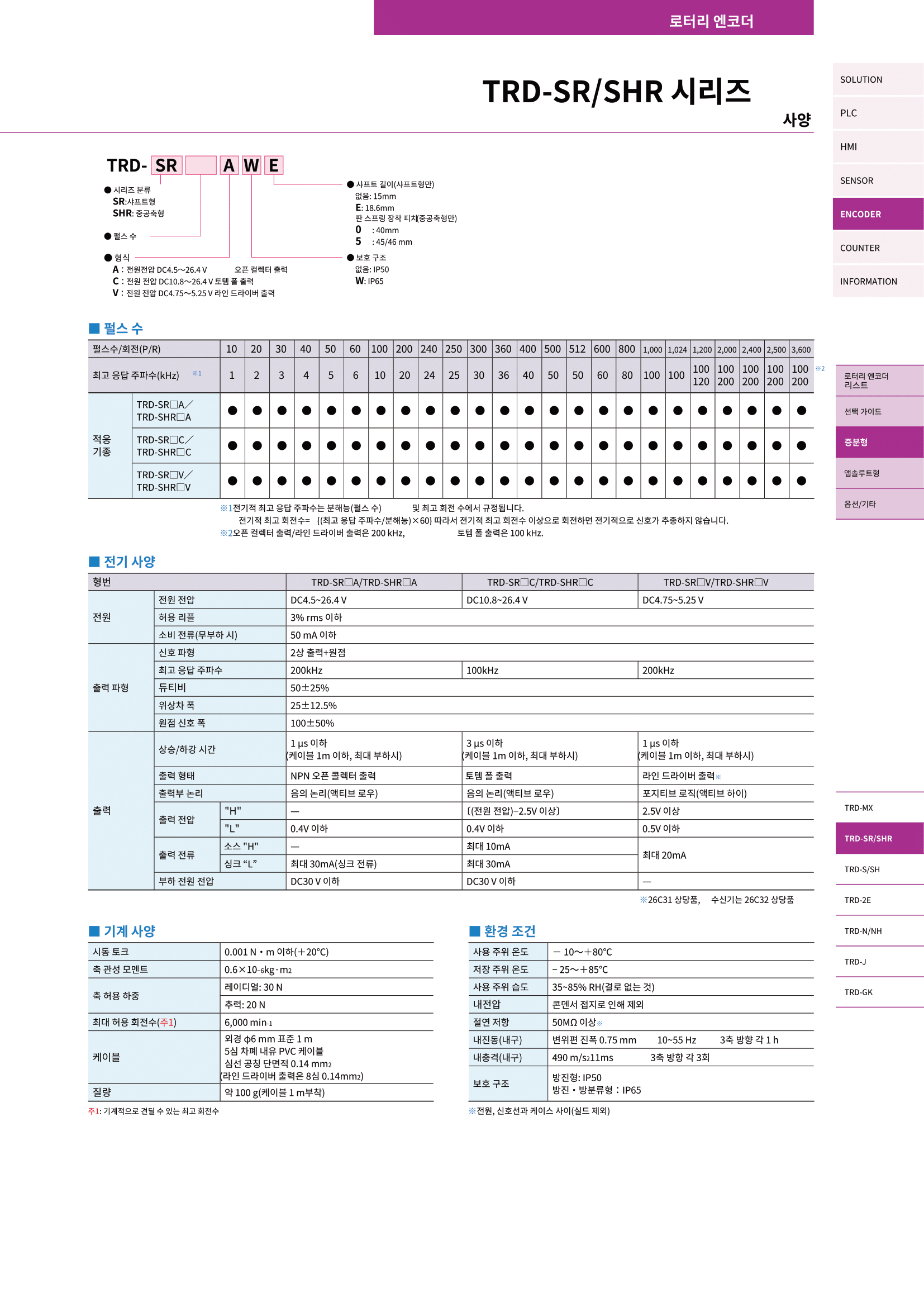
Task: Click the TRD-SR/SHR 시리즈 page title
Action: tap(616, 91)
